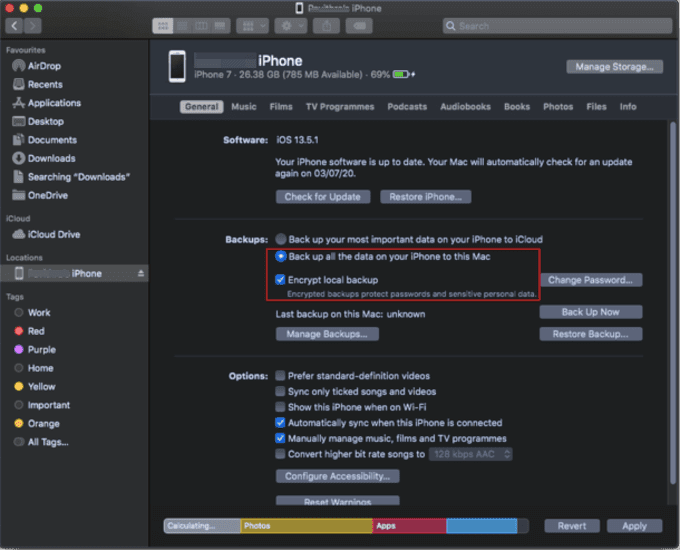Screen dimensions: 680x550
Task: Click Restore Backup button
Action: pos(591,334)
